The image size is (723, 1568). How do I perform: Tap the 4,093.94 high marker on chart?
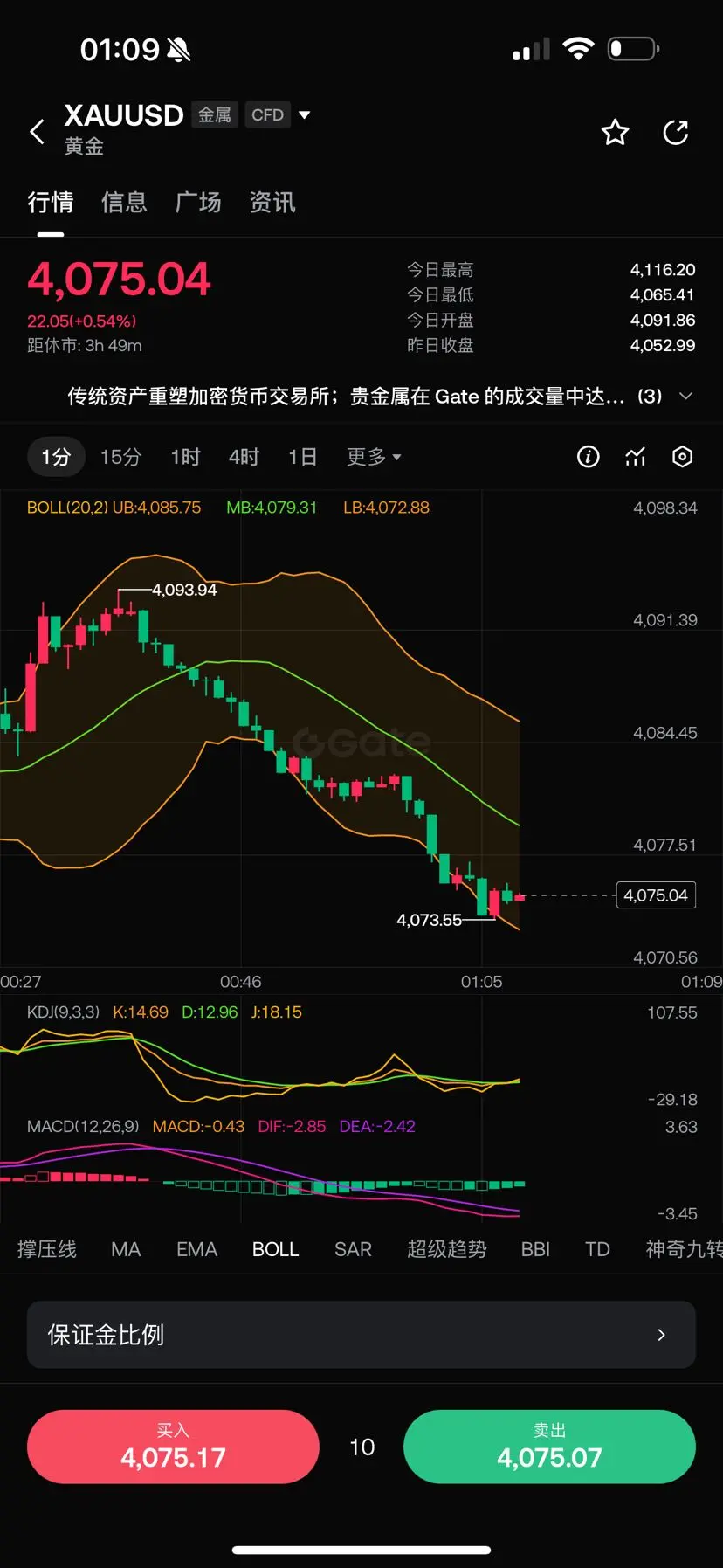tap(184, 590)
